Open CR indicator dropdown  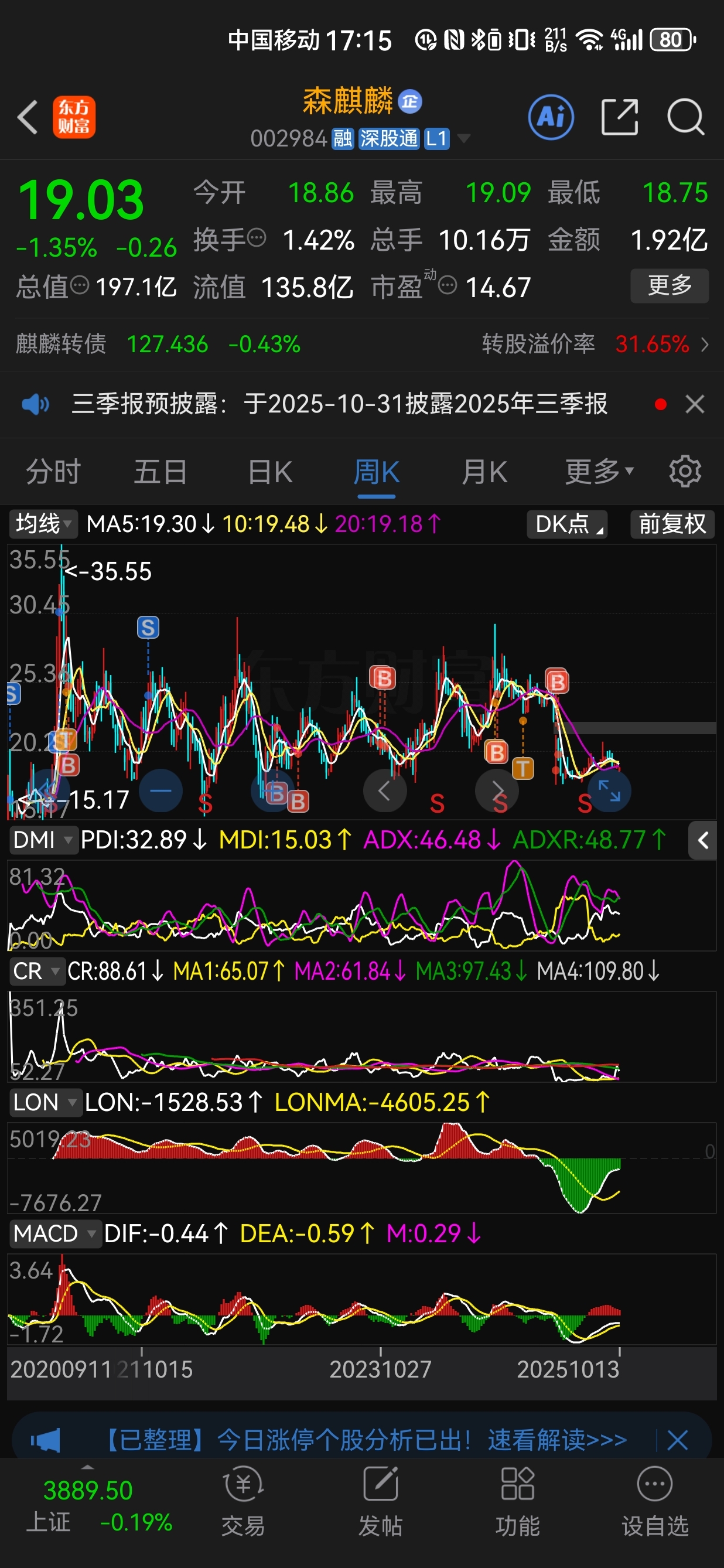pos(36,972)
